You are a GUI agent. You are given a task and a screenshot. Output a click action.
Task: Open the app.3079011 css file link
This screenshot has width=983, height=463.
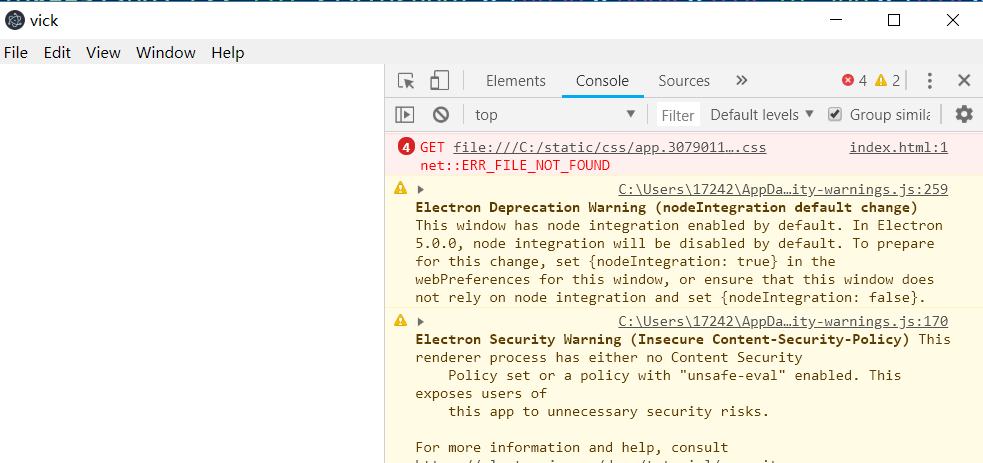coord(609,148)
